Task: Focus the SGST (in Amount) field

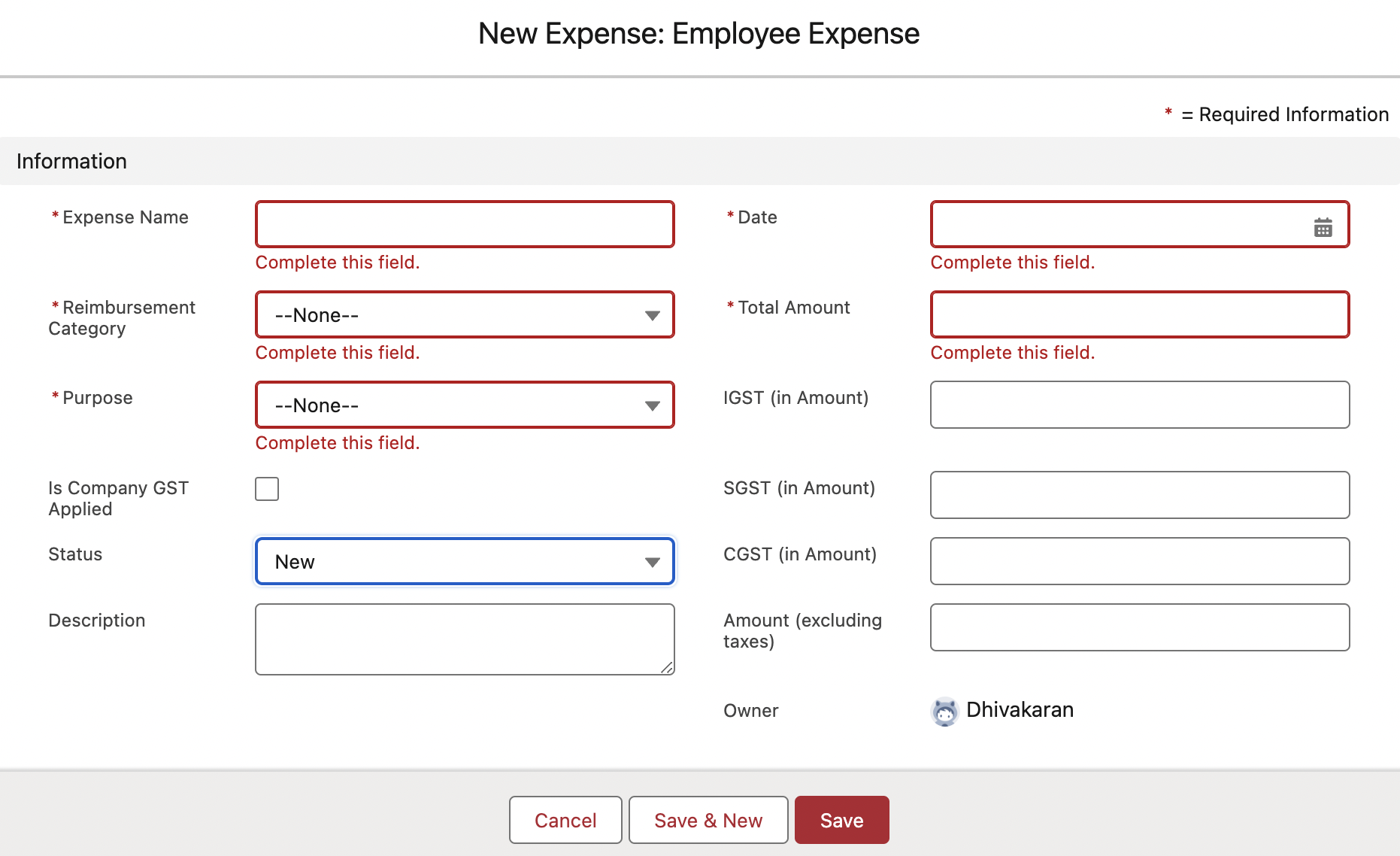Action: (x=1139, y=496)
